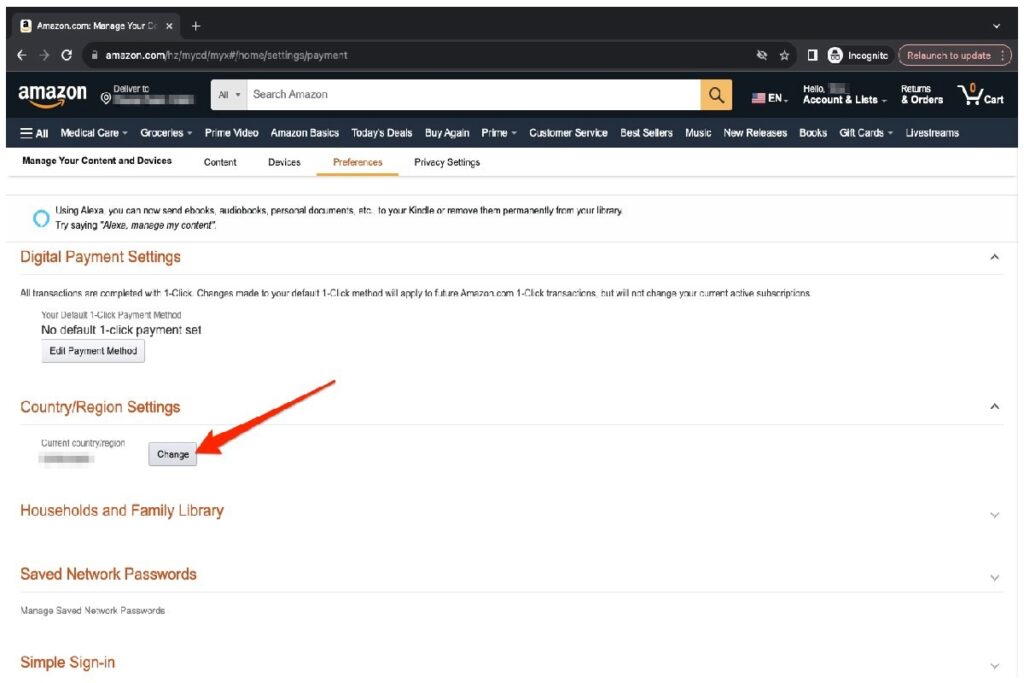The width and height of the screenshot is (1024, 683).
Task: Click the search magnifier button
Action: pos(716,95)
